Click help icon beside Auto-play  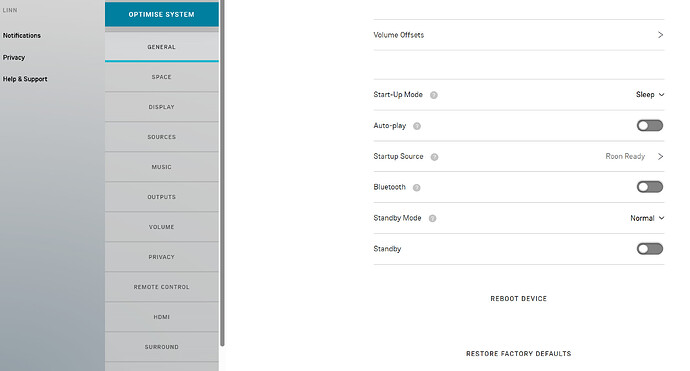417,126
